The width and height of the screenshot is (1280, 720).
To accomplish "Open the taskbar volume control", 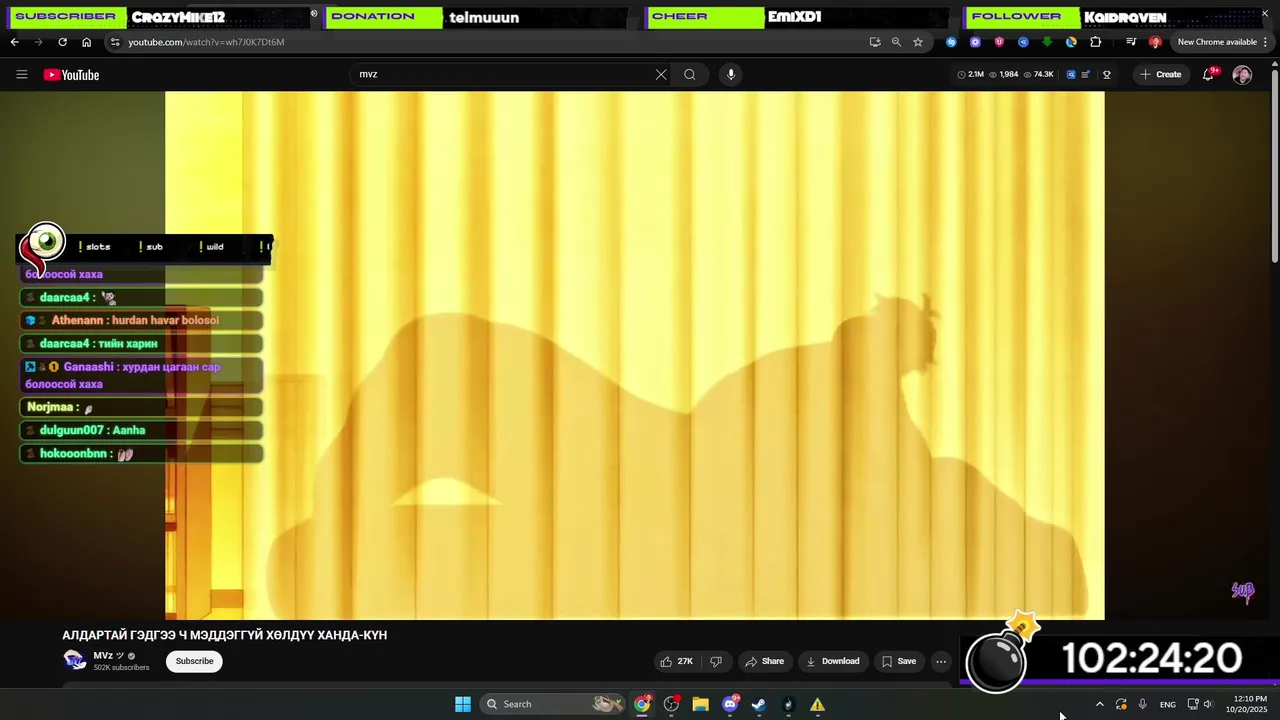I will point(1208,704).
